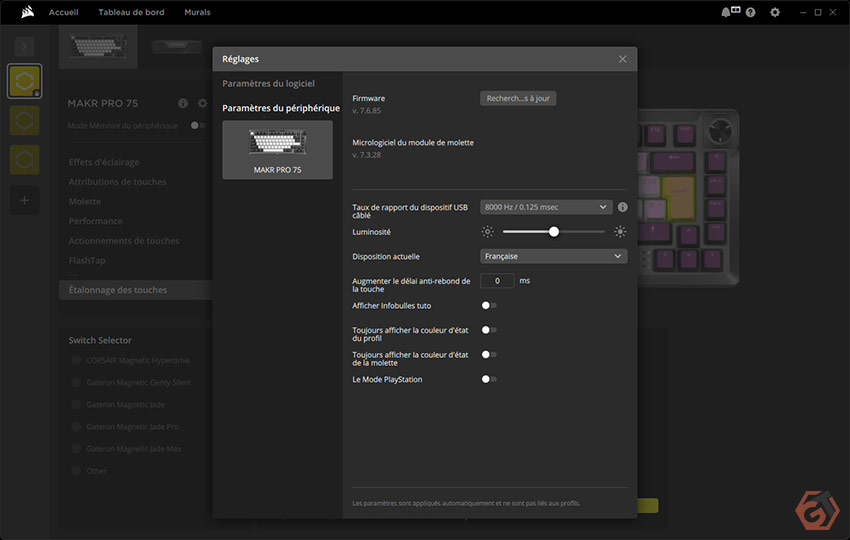The width and height of the screenshot is (850, 540).
Task: Open Actionnements de touches
Action: click(124, 241)
